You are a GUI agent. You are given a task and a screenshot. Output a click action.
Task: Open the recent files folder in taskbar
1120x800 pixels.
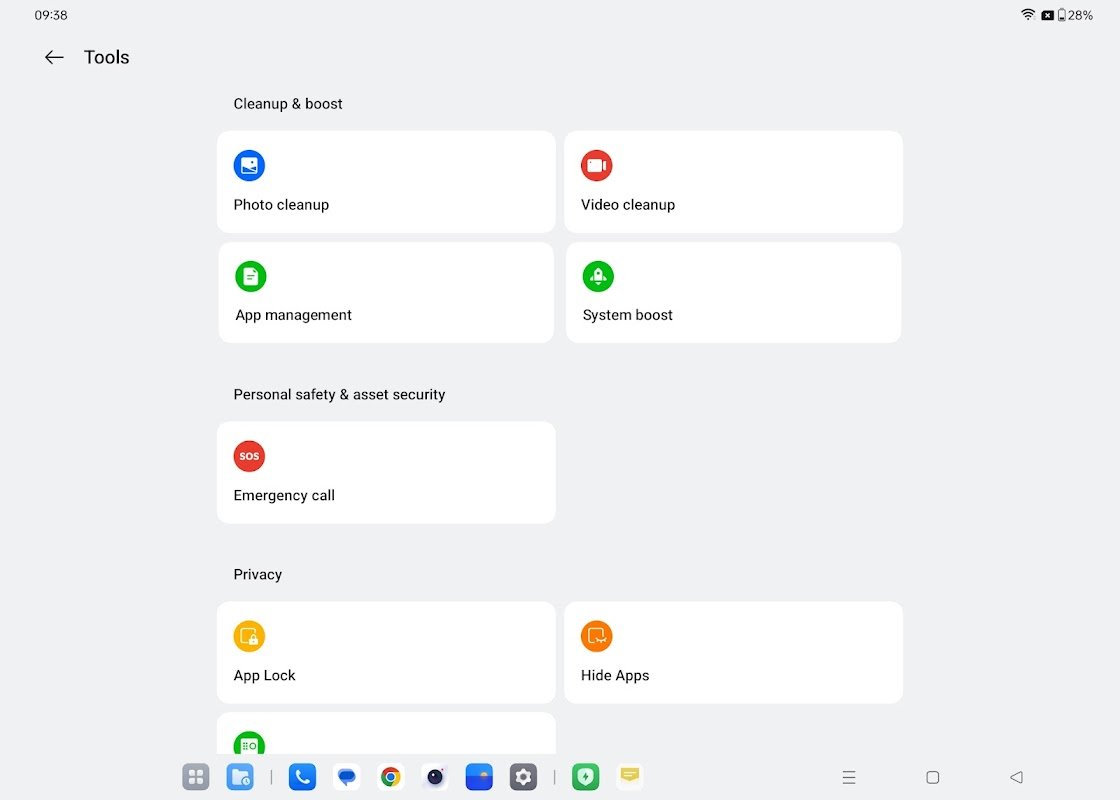coord(240,776)
